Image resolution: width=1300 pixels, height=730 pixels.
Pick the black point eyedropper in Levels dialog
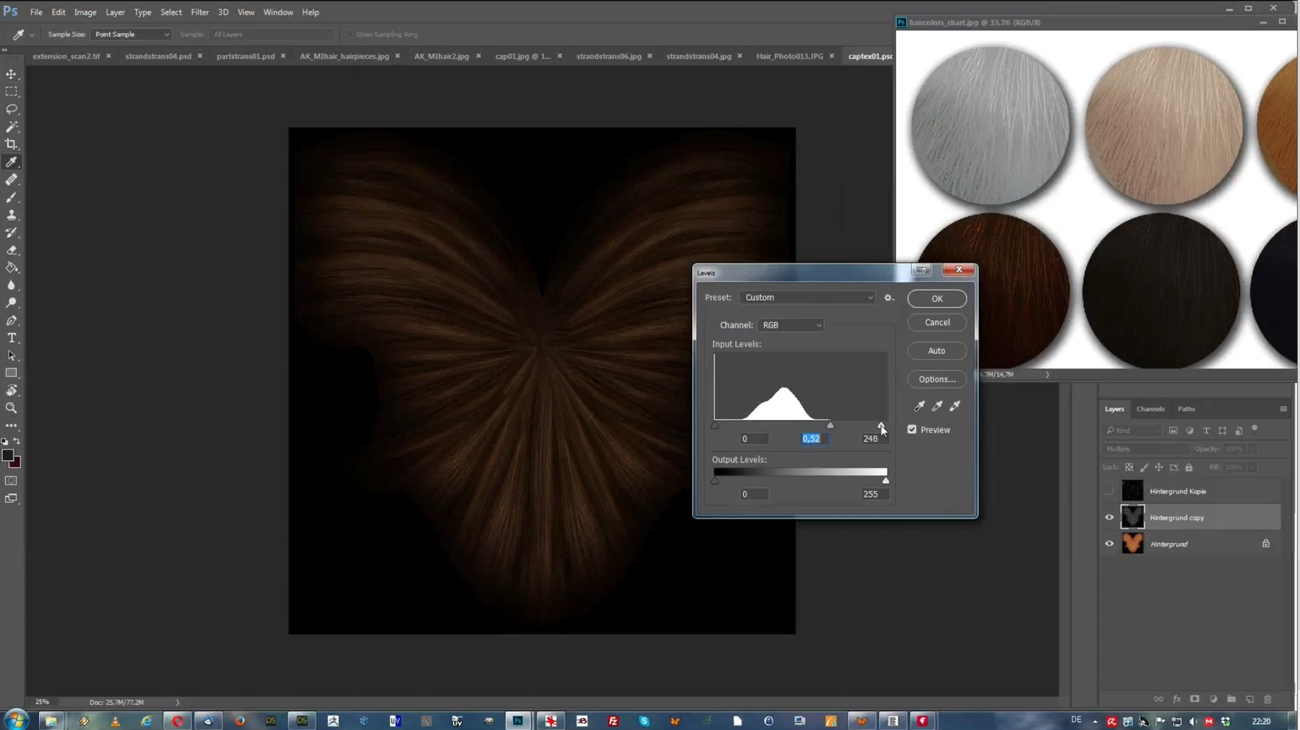pyautogui.click(x=919, y=405)
